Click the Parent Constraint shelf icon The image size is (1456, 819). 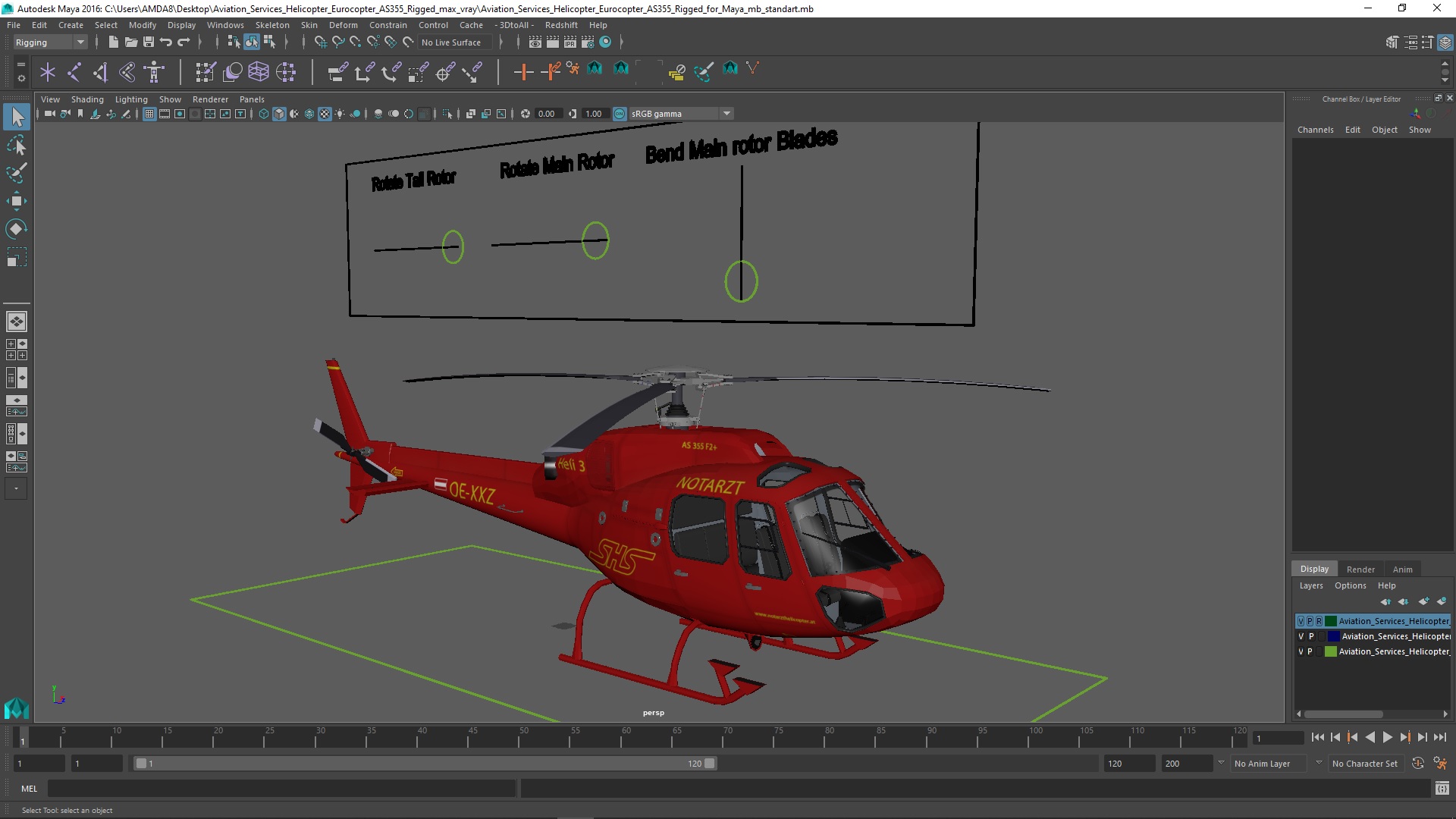coord(338,72)
